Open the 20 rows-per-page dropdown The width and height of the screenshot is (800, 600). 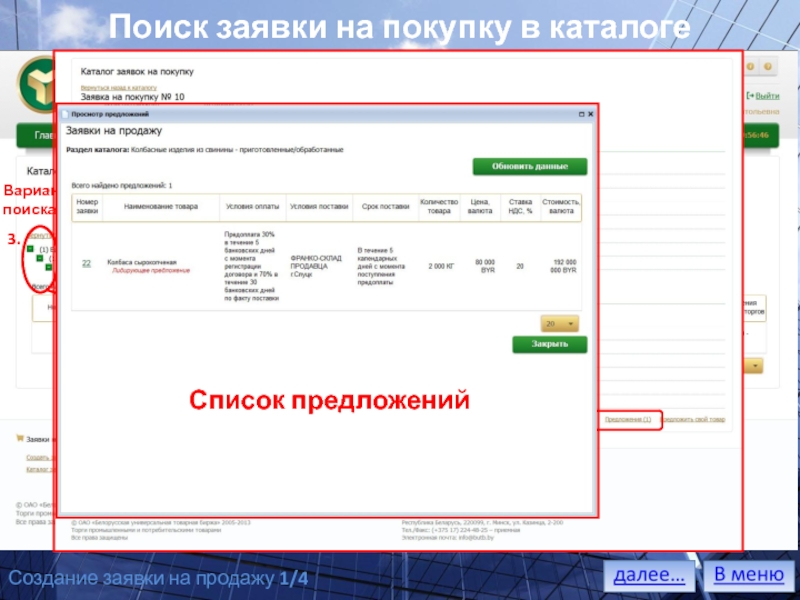560,323
